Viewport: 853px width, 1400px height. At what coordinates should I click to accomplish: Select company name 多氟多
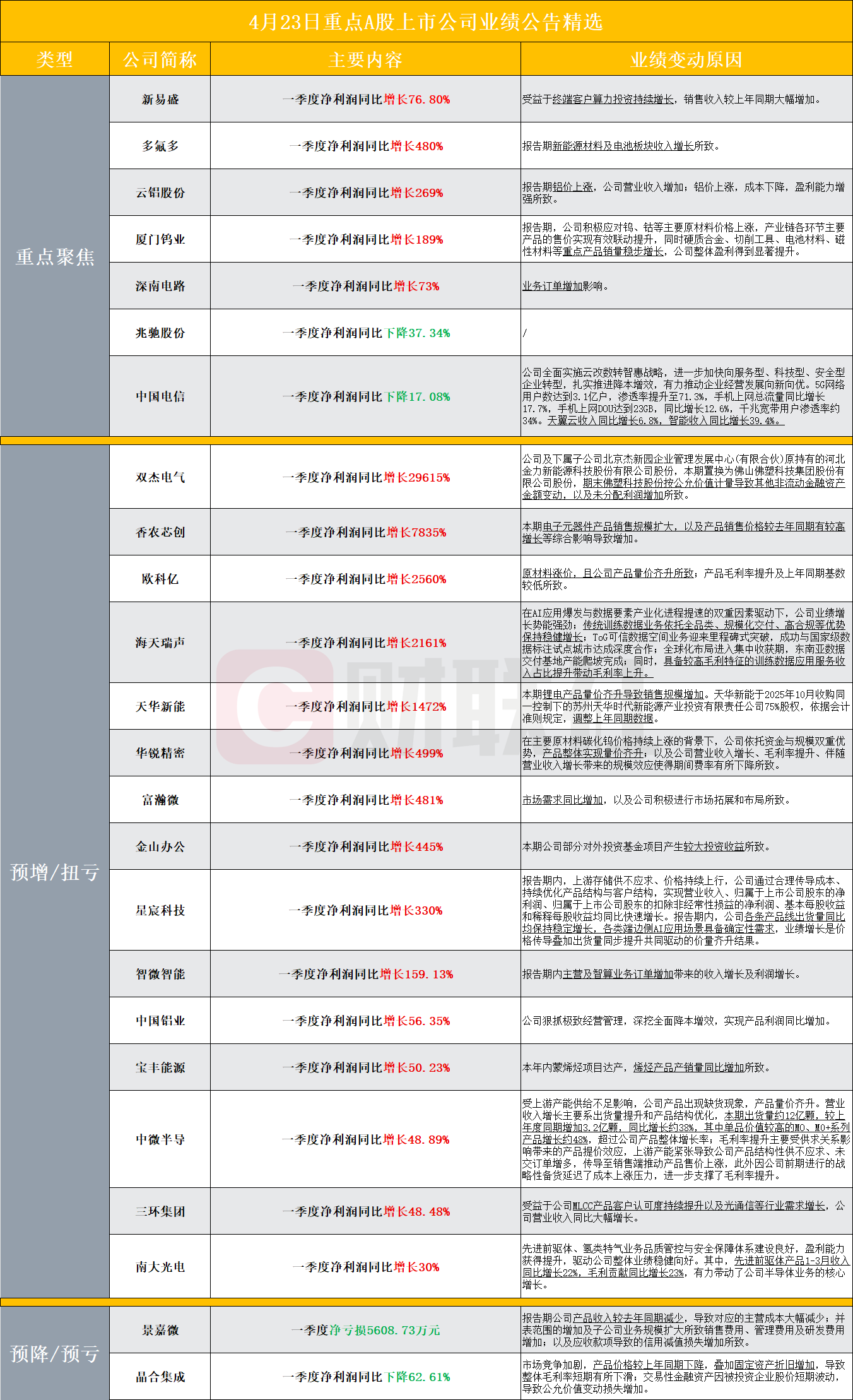pyautogui.click(x=160, y=146)
